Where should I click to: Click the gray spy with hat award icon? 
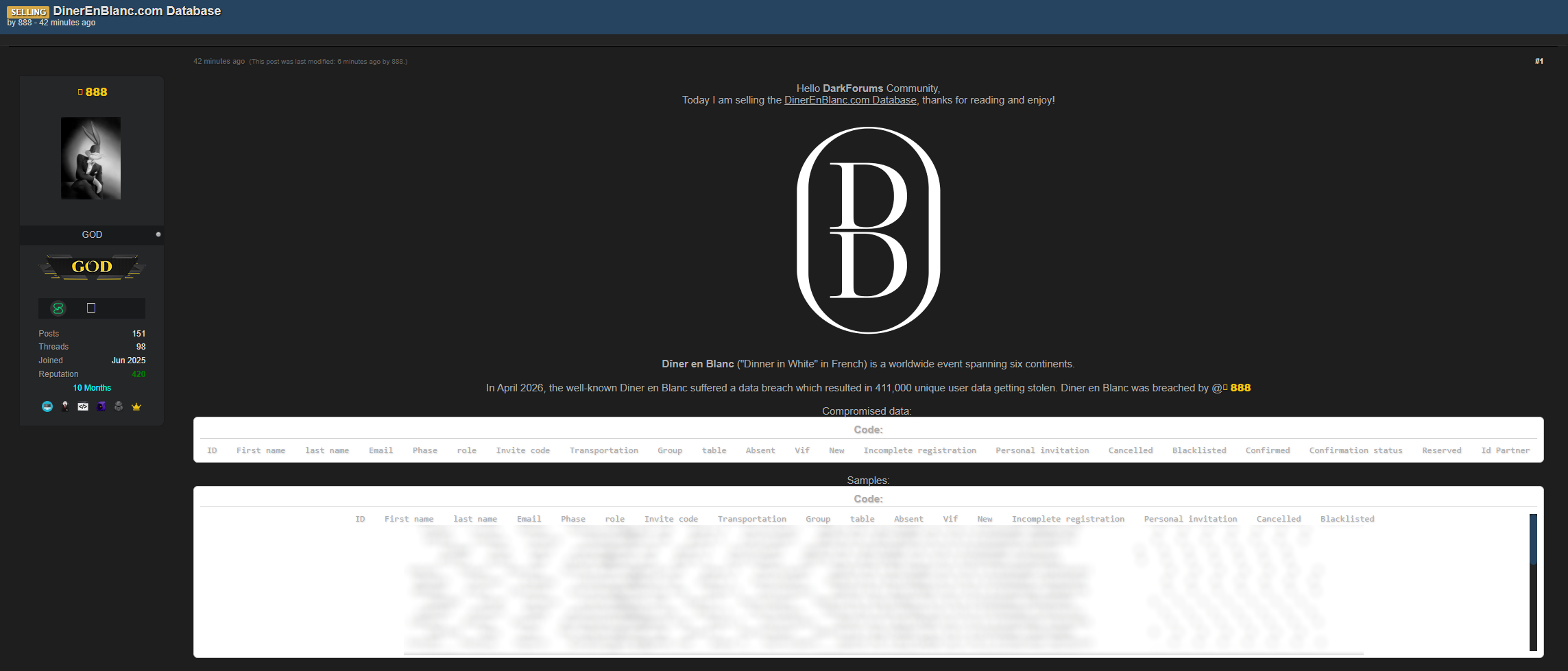pos(119,406)
